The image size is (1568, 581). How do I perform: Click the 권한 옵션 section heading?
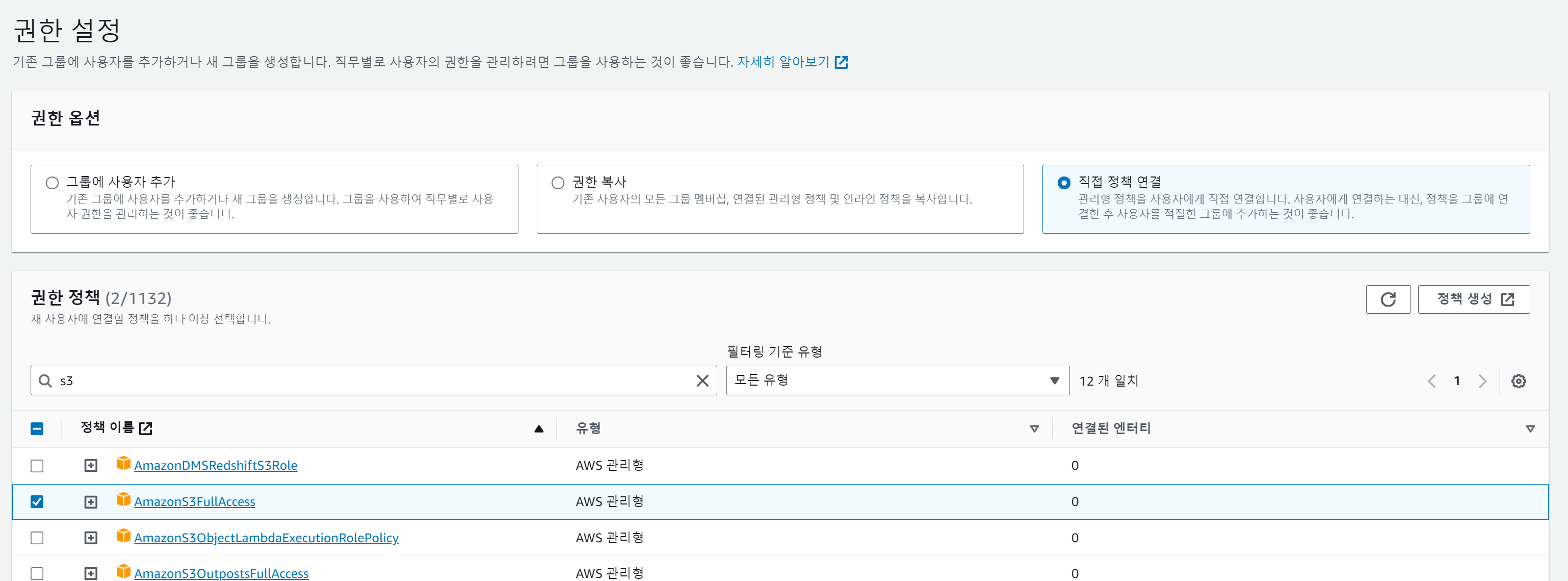click(x=66, y=118)
